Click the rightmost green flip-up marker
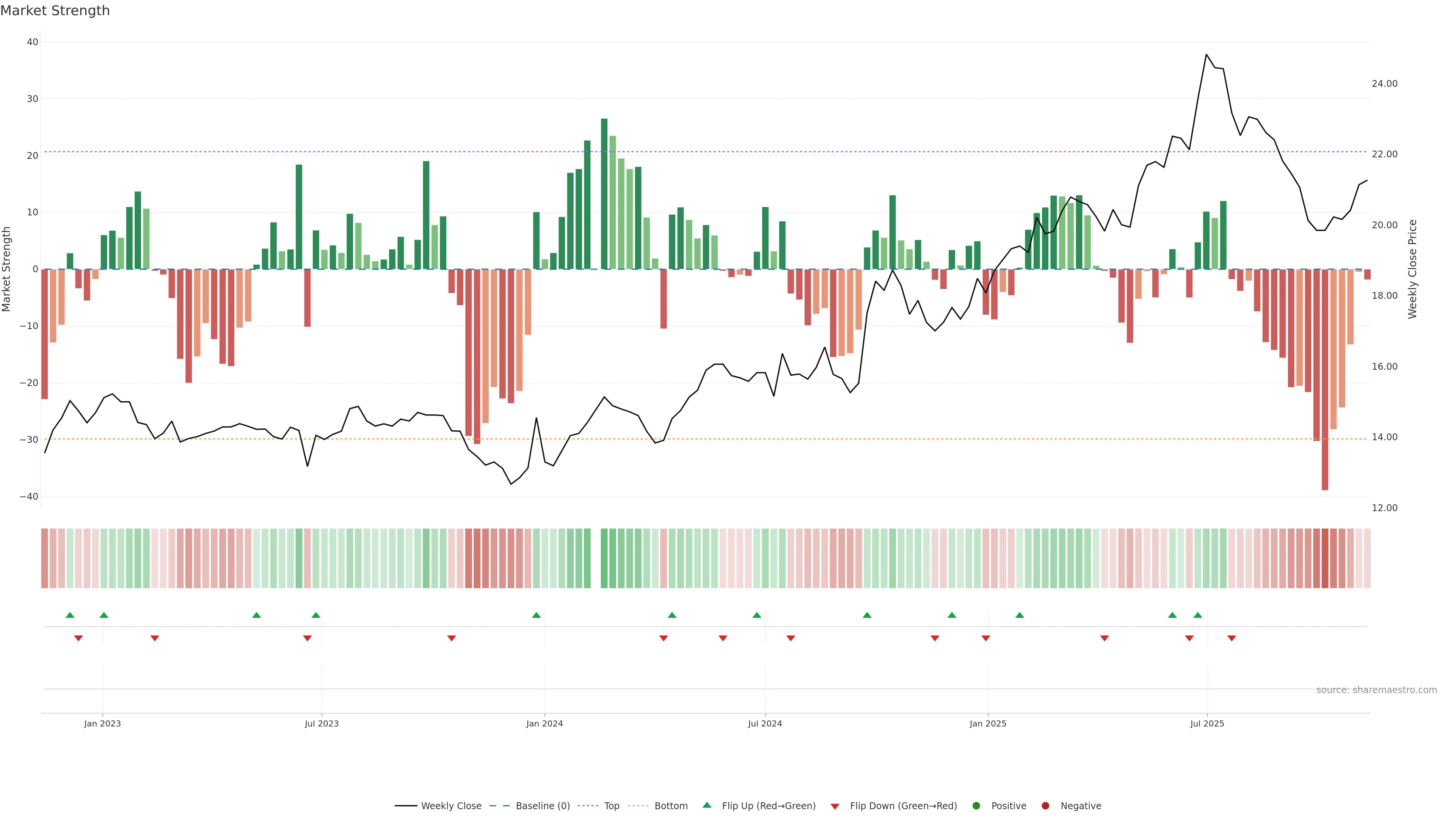1456x819 pixels. [x=1198, y=615]
